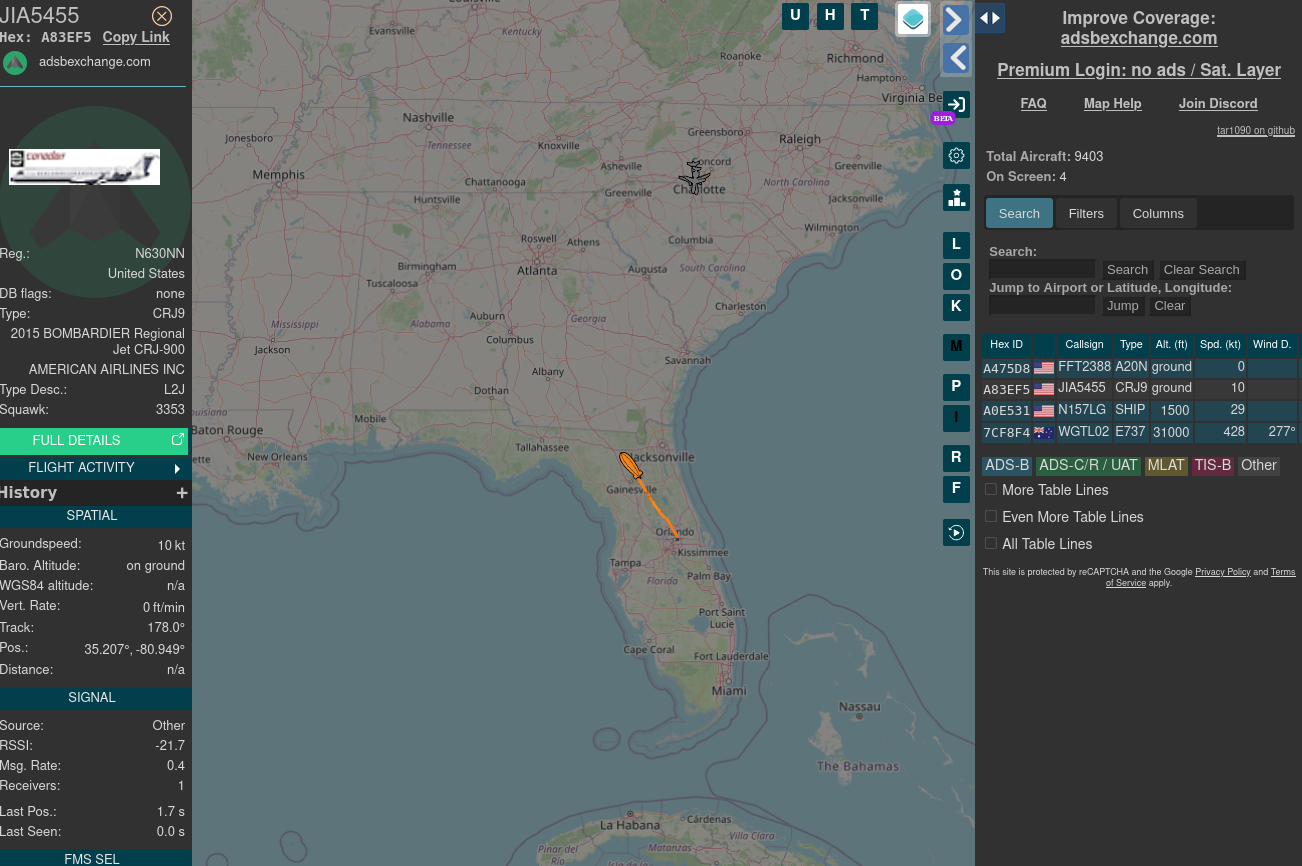Click the MLAT legend color label

pyautogui.click(x=1166, y=466)
